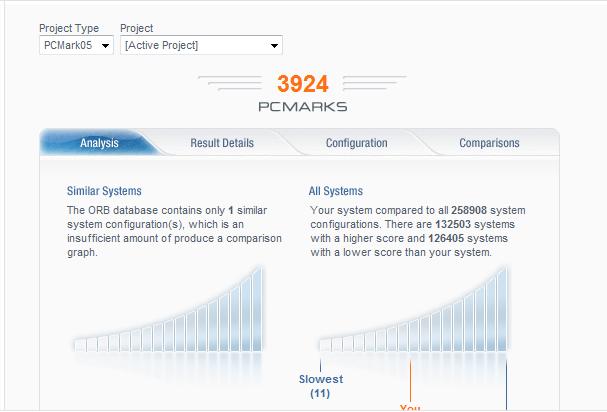Click the fastest marker line at graph end
The height and width of the screenshot is (412, 607).
coord(506,385)
